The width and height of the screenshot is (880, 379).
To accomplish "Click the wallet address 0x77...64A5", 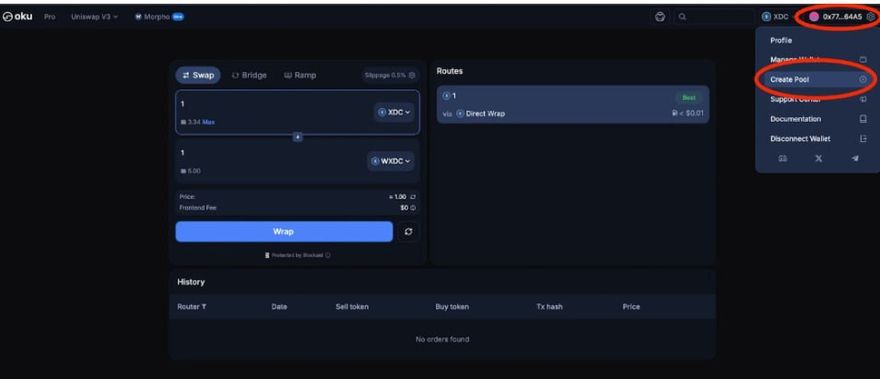I will [841, 17].
